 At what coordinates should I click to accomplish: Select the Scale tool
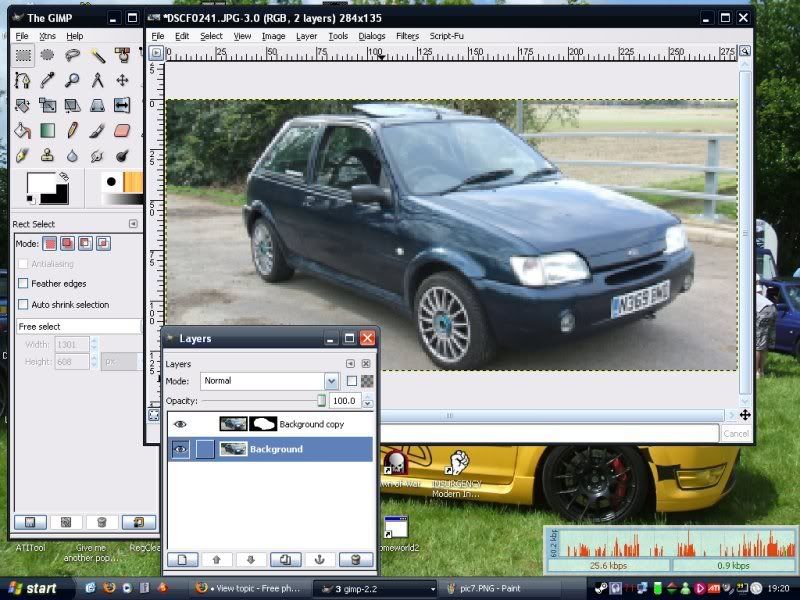pyautogui.click(x=47, y=105)
